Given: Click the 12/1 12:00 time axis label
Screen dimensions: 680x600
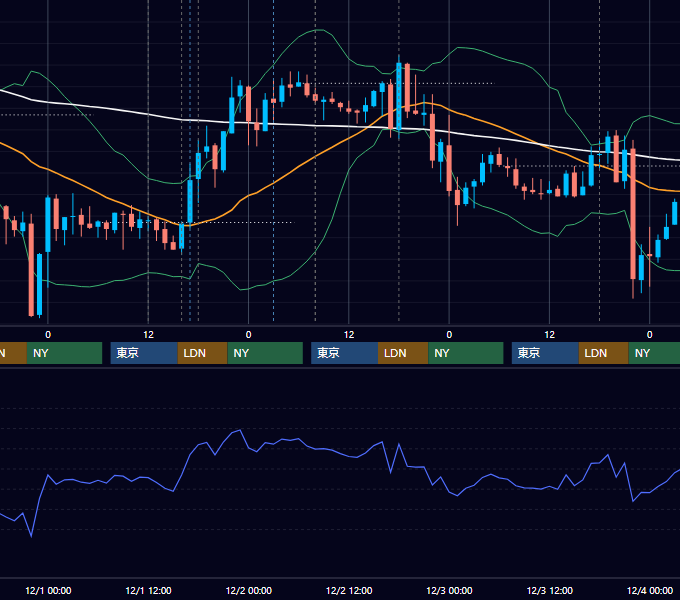Looking at the screenshot, I should point(148,590).
